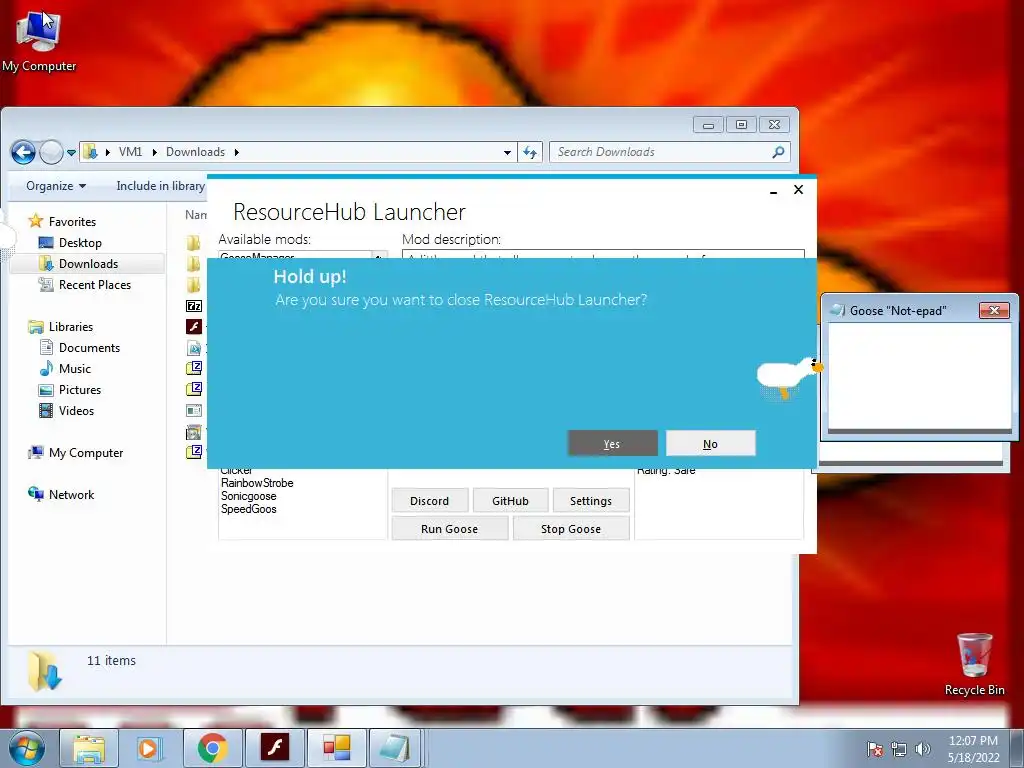Image resolution: width=1024 pixels, height=768 pixels.
Task: Open the address bar history dropdown
Action: pyautogui.click(x=507, y=153)
